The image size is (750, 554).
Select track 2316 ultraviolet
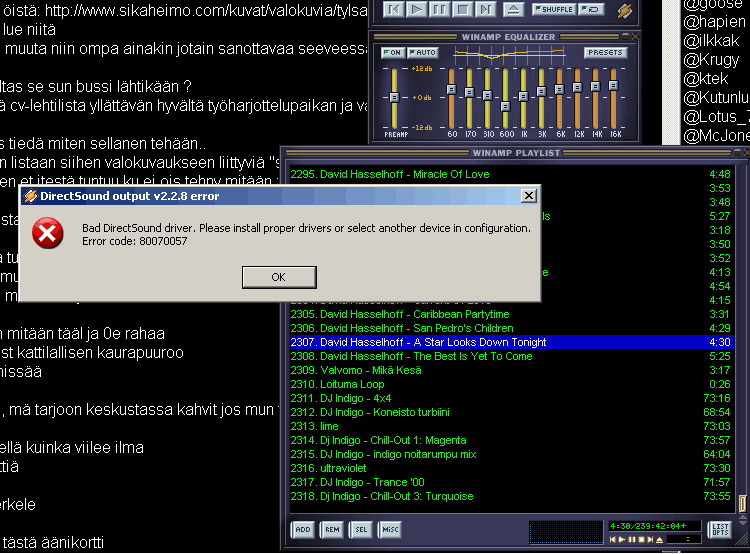click(511, 468)
